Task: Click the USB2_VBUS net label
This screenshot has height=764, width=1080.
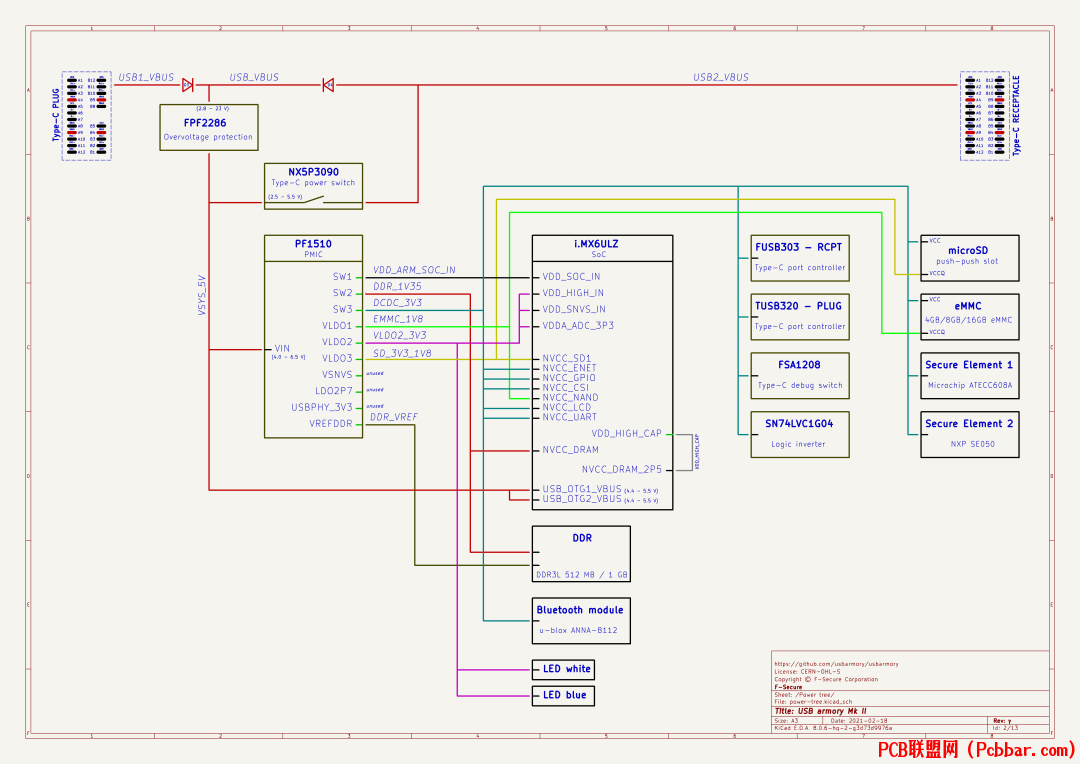Action: pyautogui.click(x=720, y=77)
